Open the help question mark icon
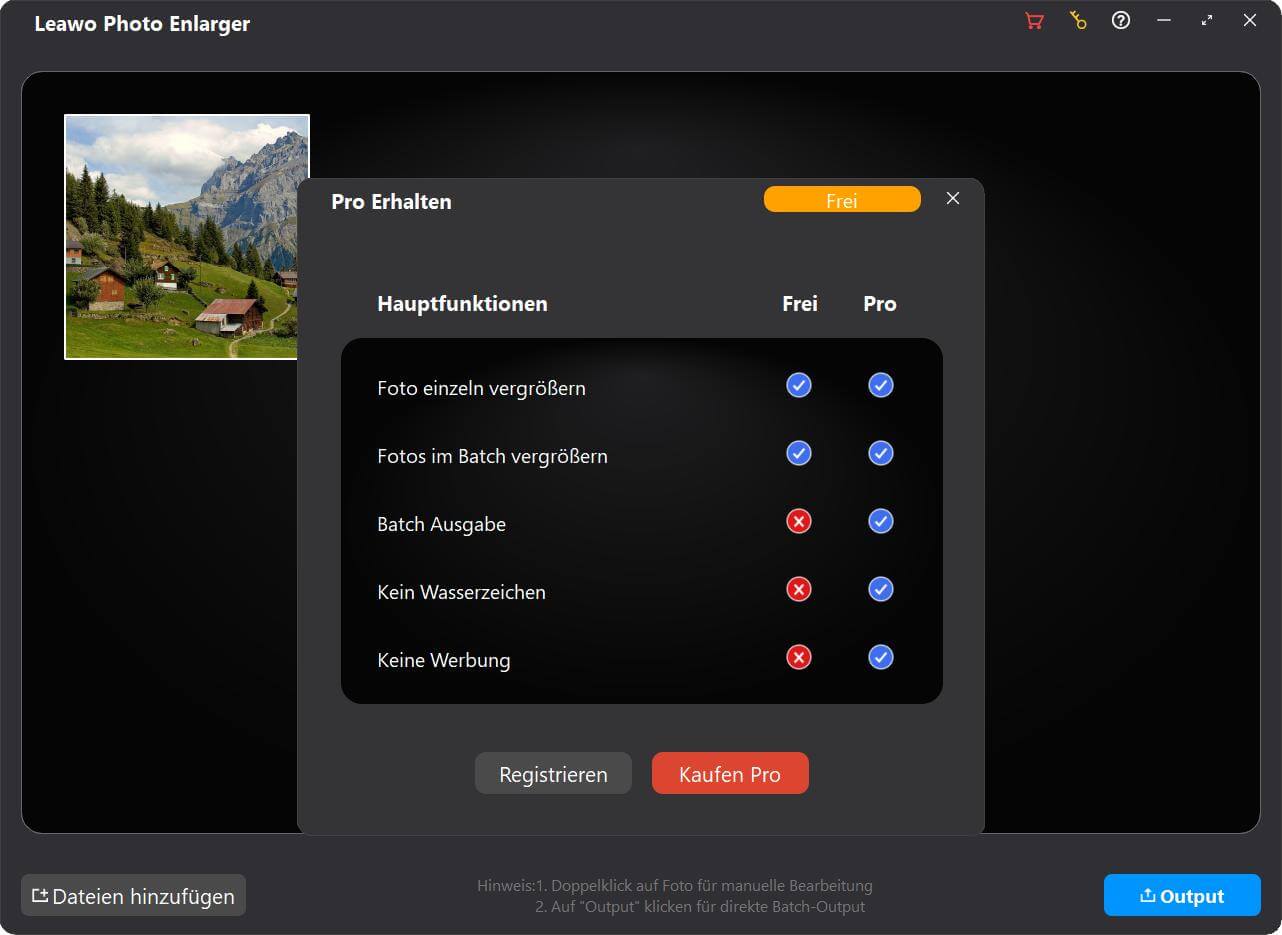The image size is (1282, 935). (1121, 20)
